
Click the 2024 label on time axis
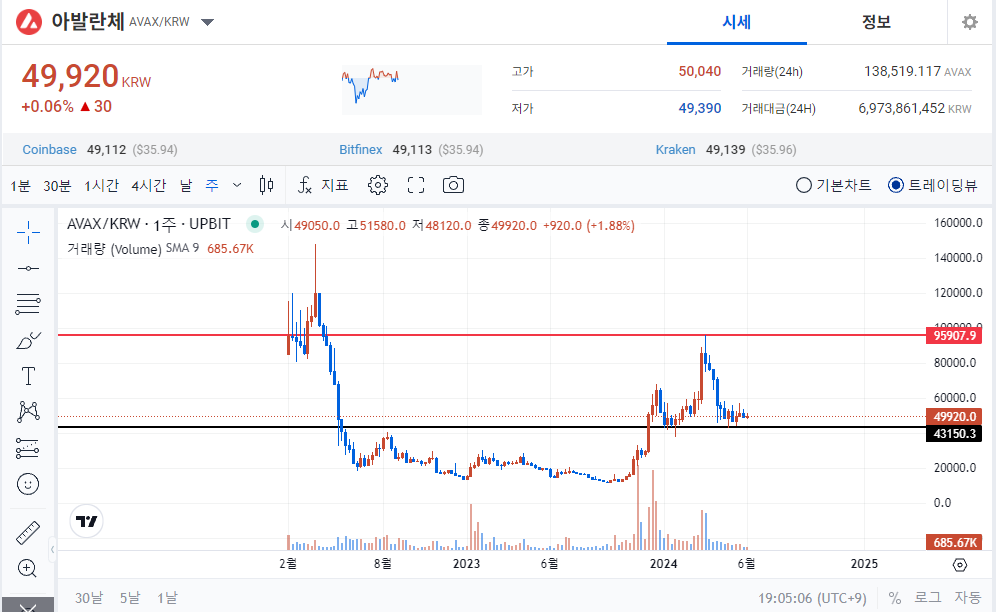[663, 564]
